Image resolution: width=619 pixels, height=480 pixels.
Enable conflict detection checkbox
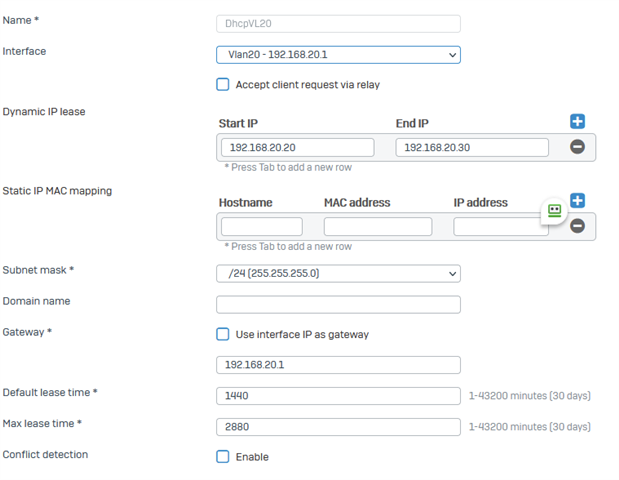click(223, 457)
